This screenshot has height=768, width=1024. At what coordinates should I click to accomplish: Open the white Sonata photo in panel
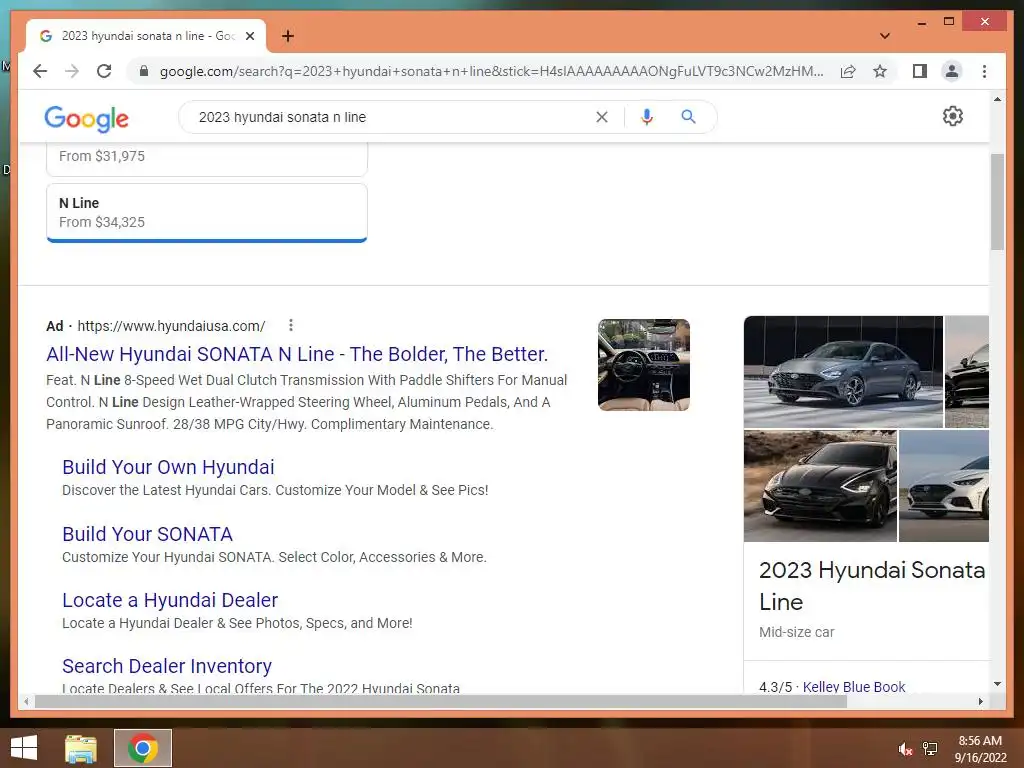944,486
